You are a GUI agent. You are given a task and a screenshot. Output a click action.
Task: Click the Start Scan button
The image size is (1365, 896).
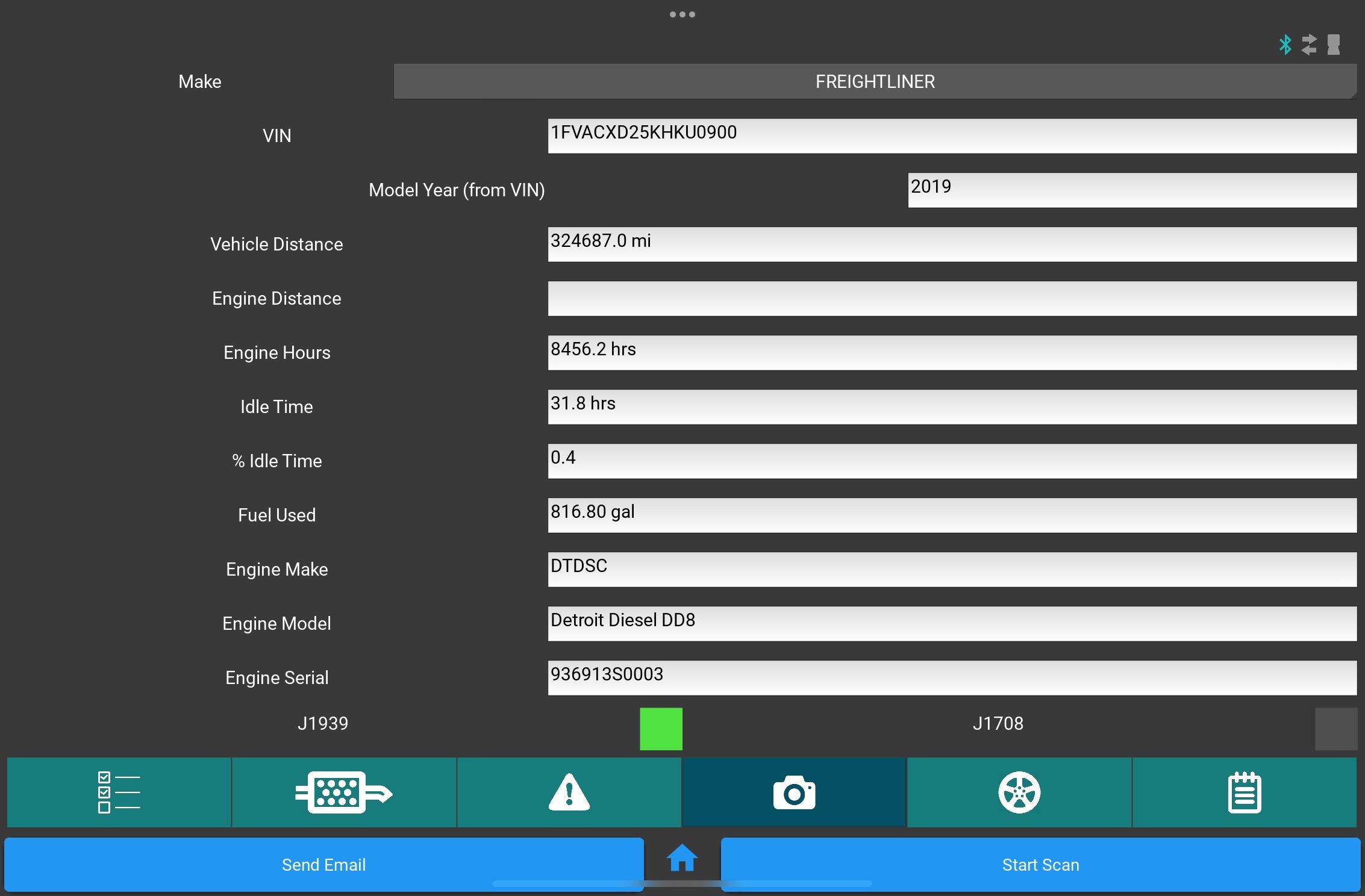[1041, 865]
